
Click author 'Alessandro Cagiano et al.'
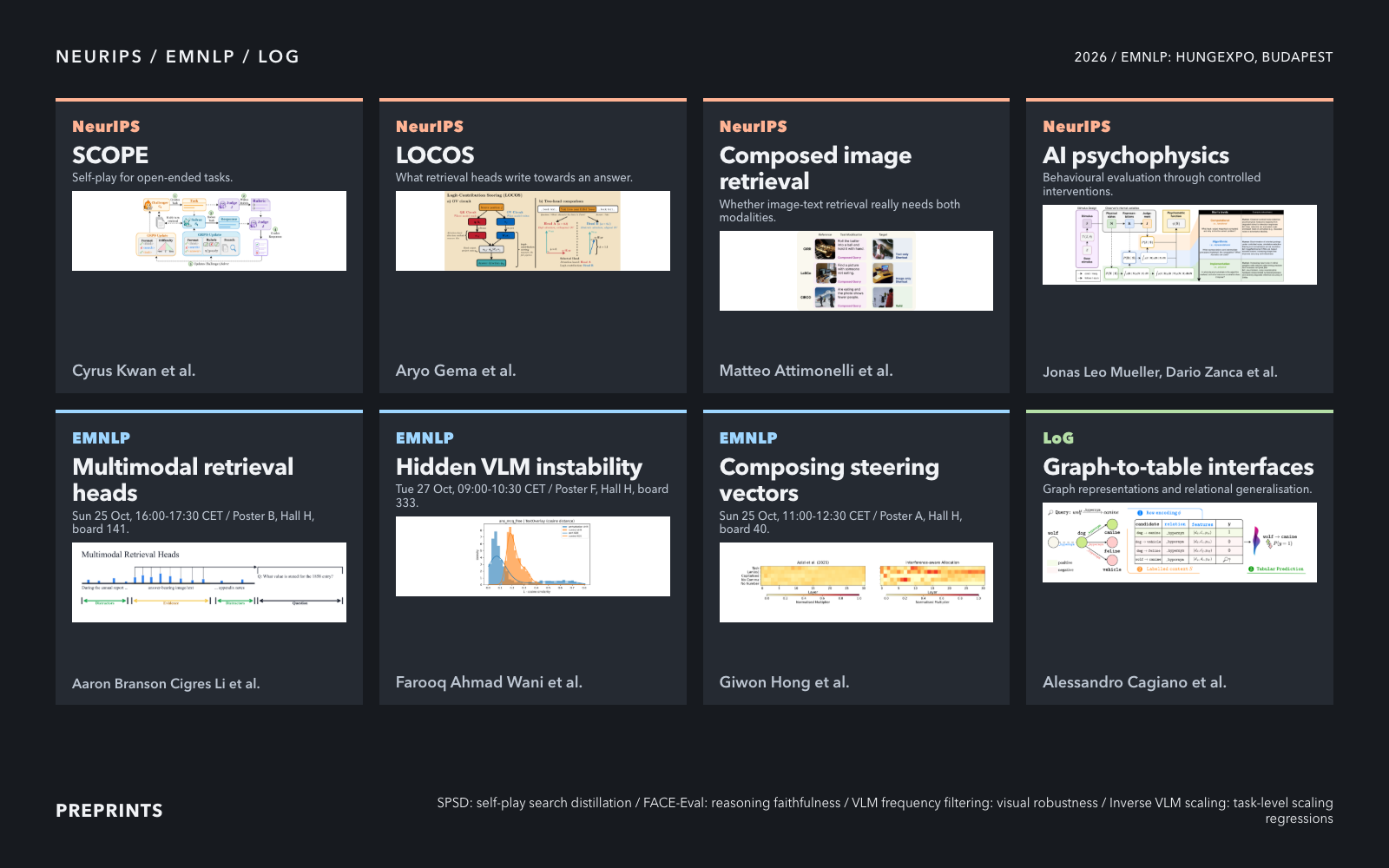(1135, 682)
